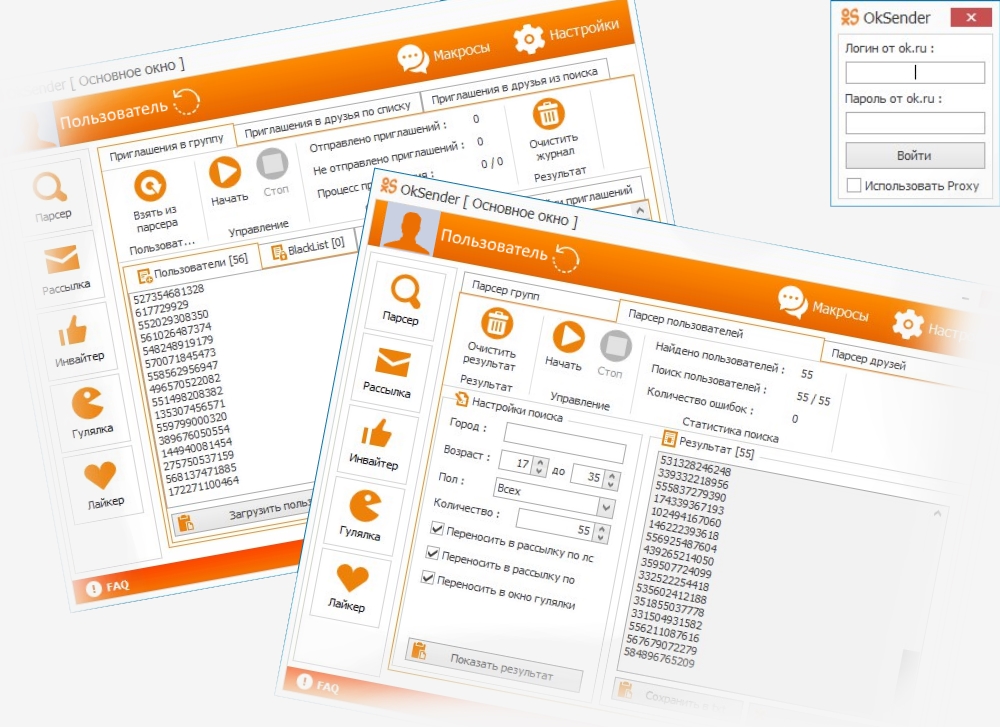Open Инвайтер thumbs-up icon in front window sidebar
The width and height of the screenshot is (1000, 727).
tap(378, 435)
